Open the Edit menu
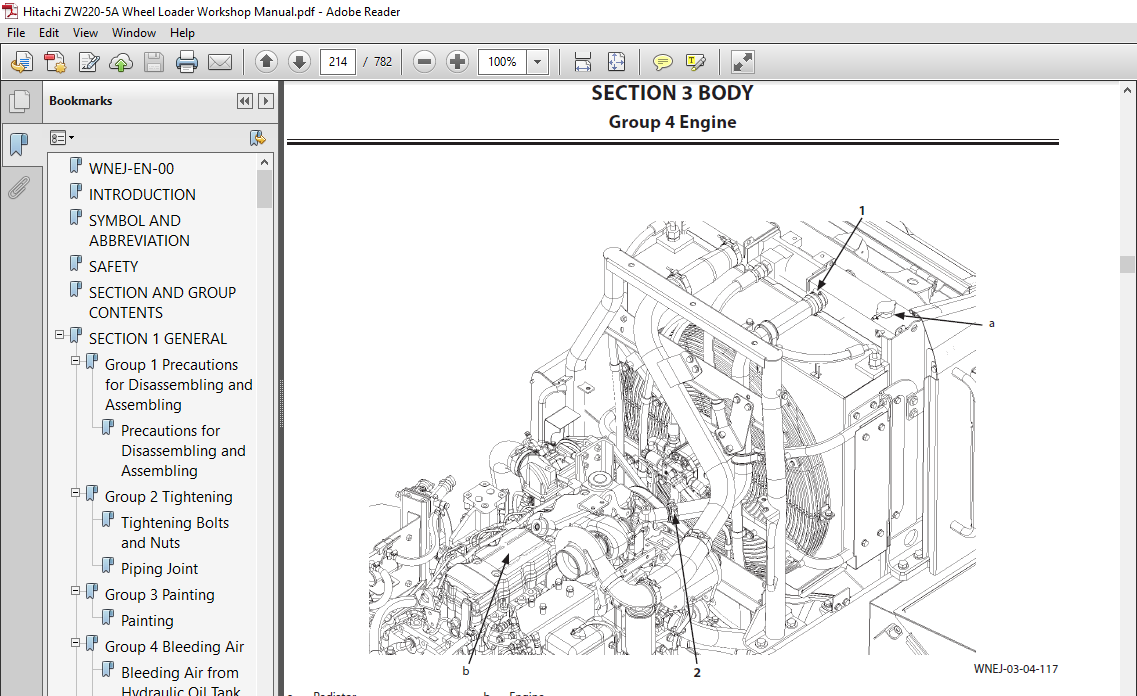 click(49, 33)
